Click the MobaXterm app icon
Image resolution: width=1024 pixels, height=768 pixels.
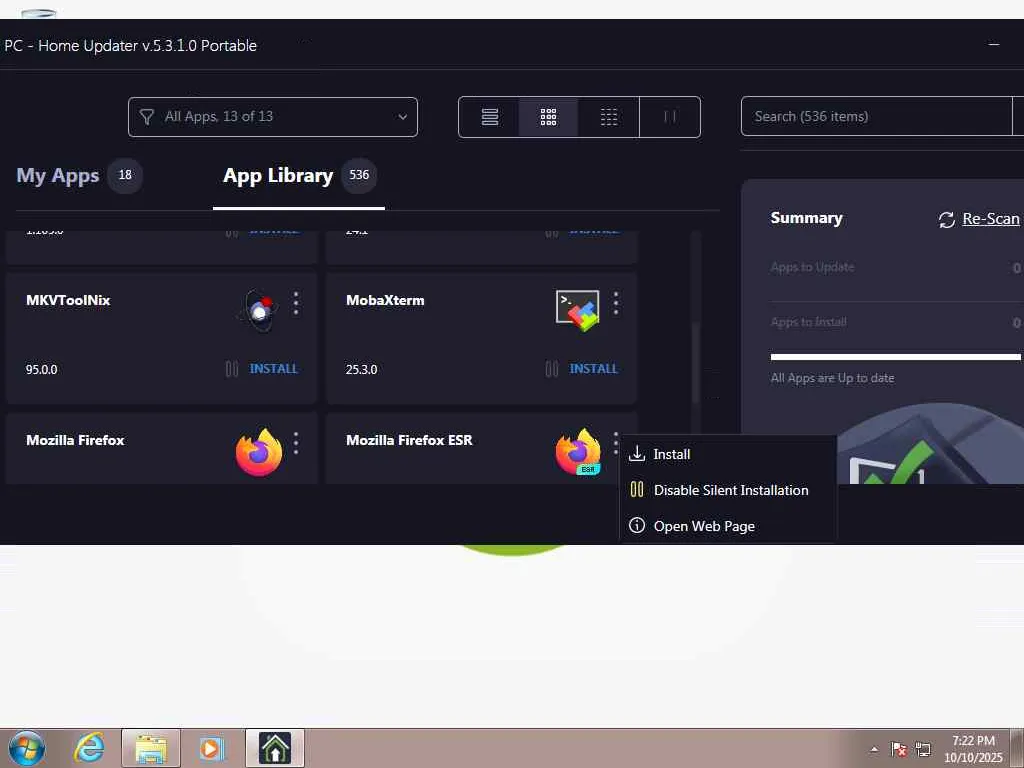(x=578, y=310)
